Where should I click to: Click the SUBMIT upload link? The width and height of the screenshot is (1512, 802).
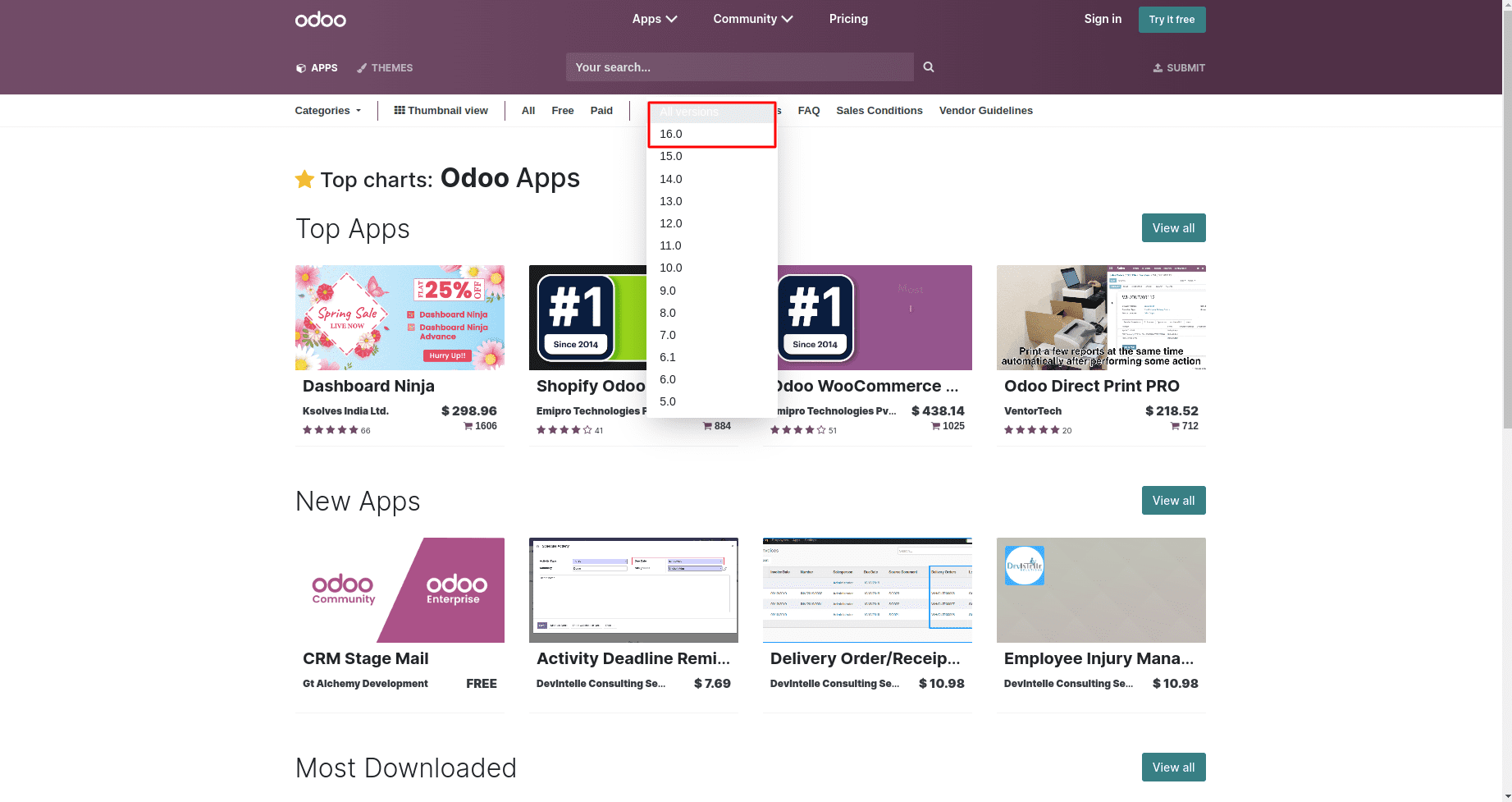click(x=1179, y=68)
